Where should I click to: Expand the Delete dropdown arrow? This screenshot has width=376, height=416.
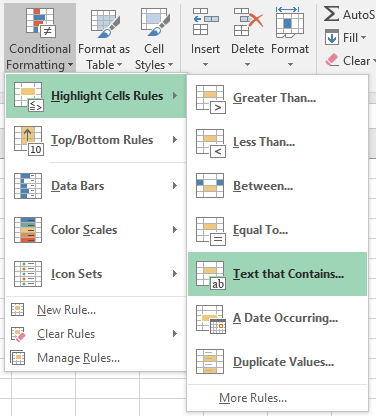247,64
